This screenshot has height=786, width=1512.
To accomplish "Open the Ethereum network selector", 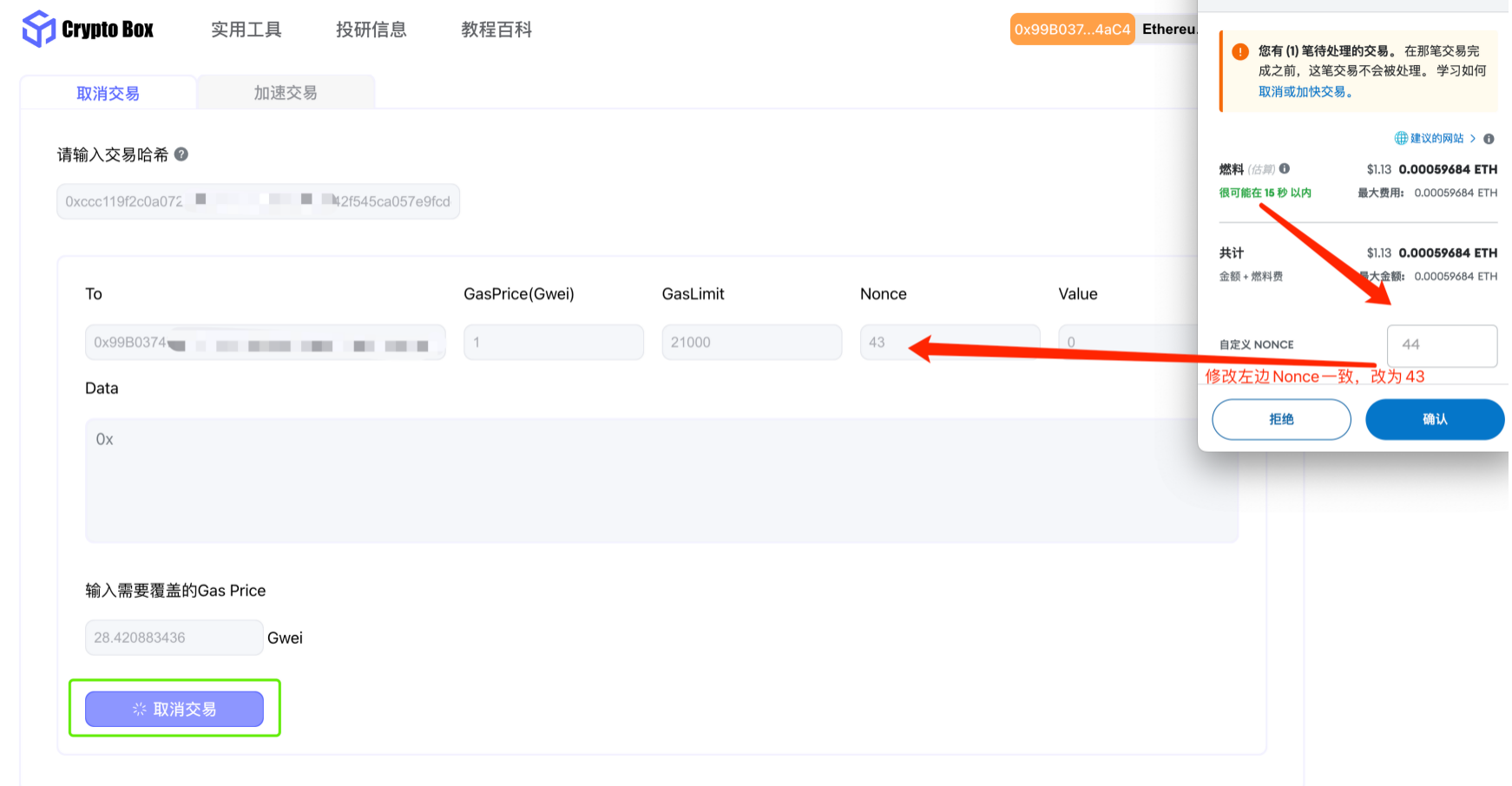I will [1168, 29].
